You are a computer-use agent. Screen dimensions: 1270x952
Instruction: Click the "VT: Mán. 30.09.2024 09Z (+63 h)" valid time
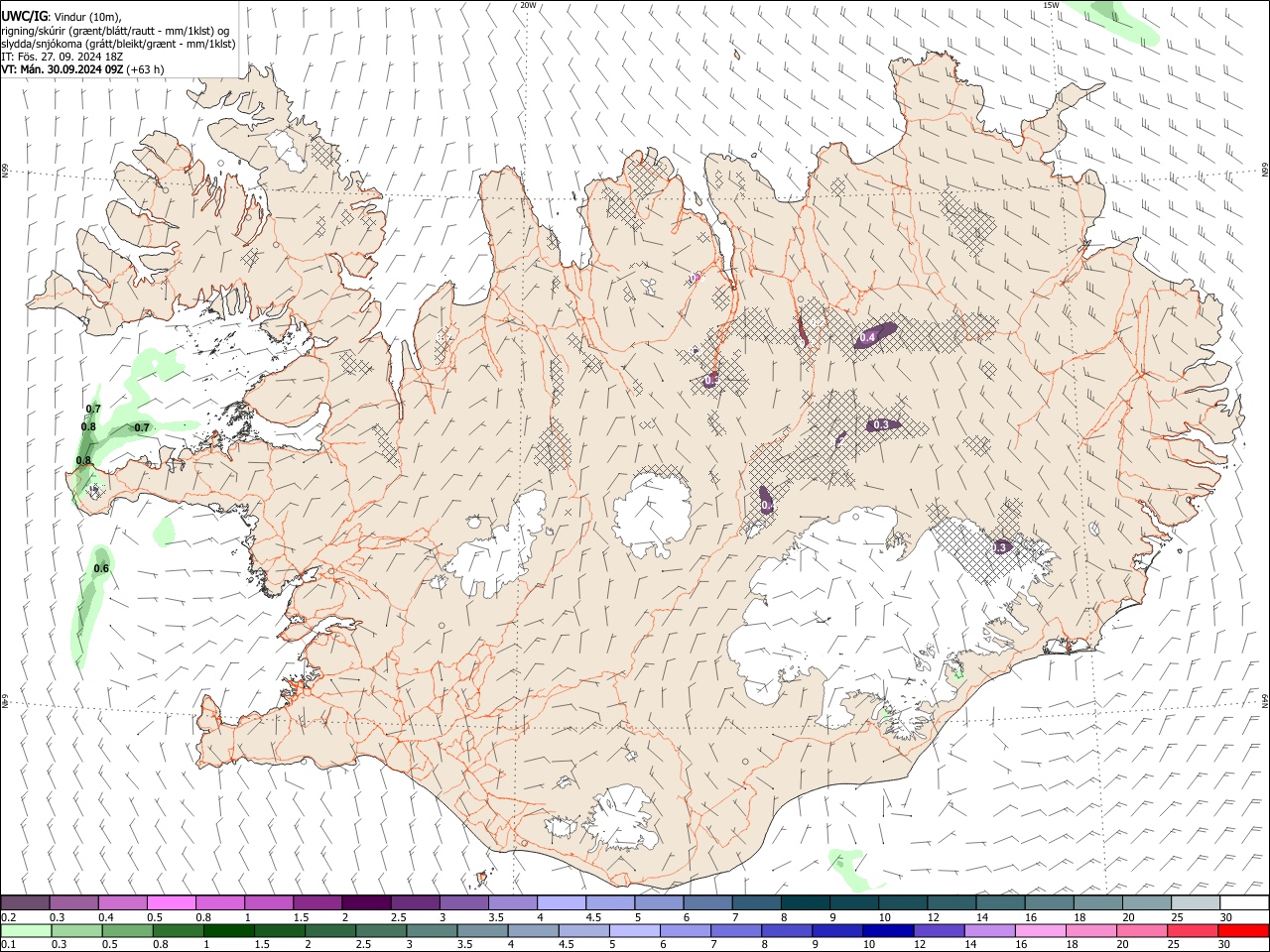tap(82, 69)
